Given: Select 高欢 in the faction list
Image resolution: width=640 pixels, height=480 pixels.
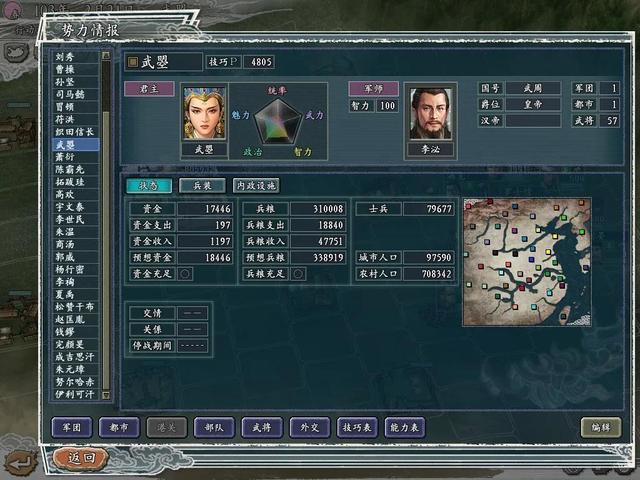Looking at the screenshot, I should (x=76, y=194).
